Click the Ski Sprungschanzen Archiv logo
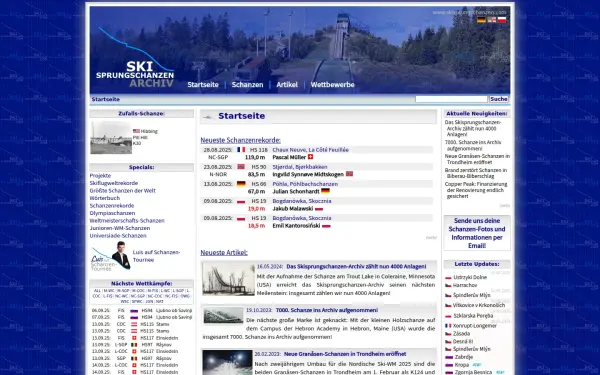The height and width of the screenshot is (375, 600). click(x=135, y=58)
